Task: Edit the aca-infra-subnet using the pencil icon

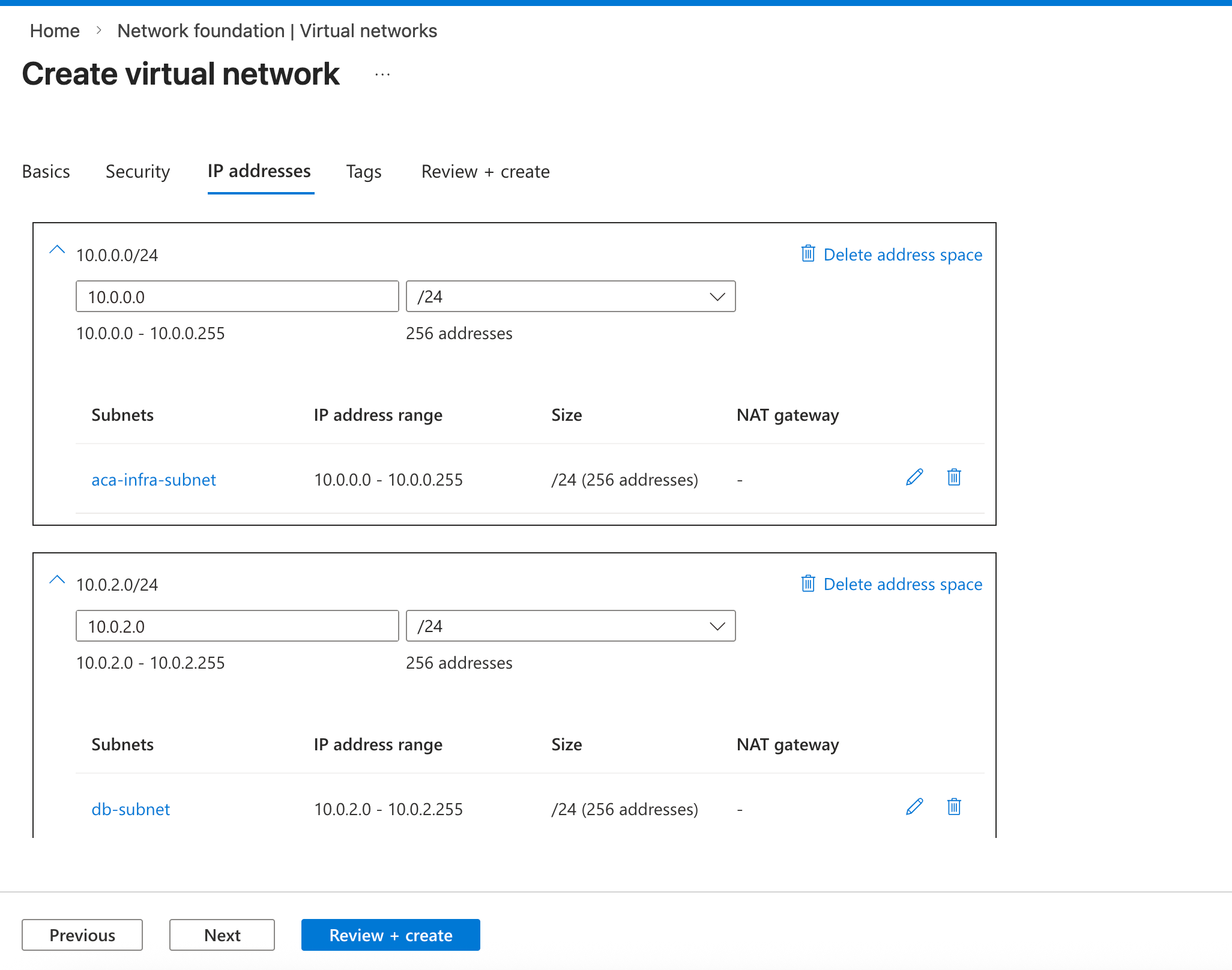Action: click(x=913, y=478)
